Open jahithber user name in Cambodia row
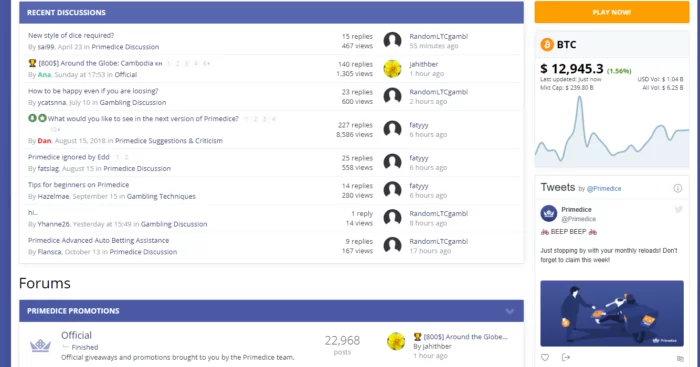Image resolution: width=700 pixels, height=367 pixels. click(424, 64)
